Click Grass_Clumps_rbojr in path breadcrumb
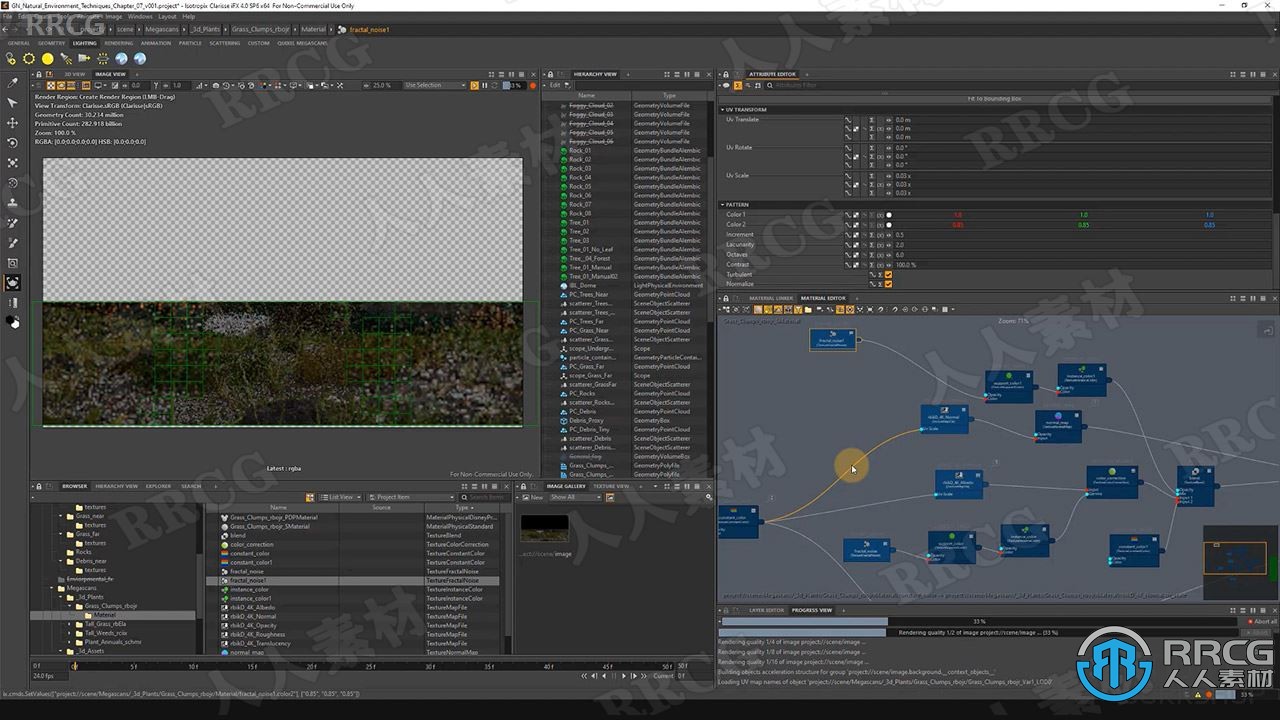The image size is (1280, 720). point(260,30)
